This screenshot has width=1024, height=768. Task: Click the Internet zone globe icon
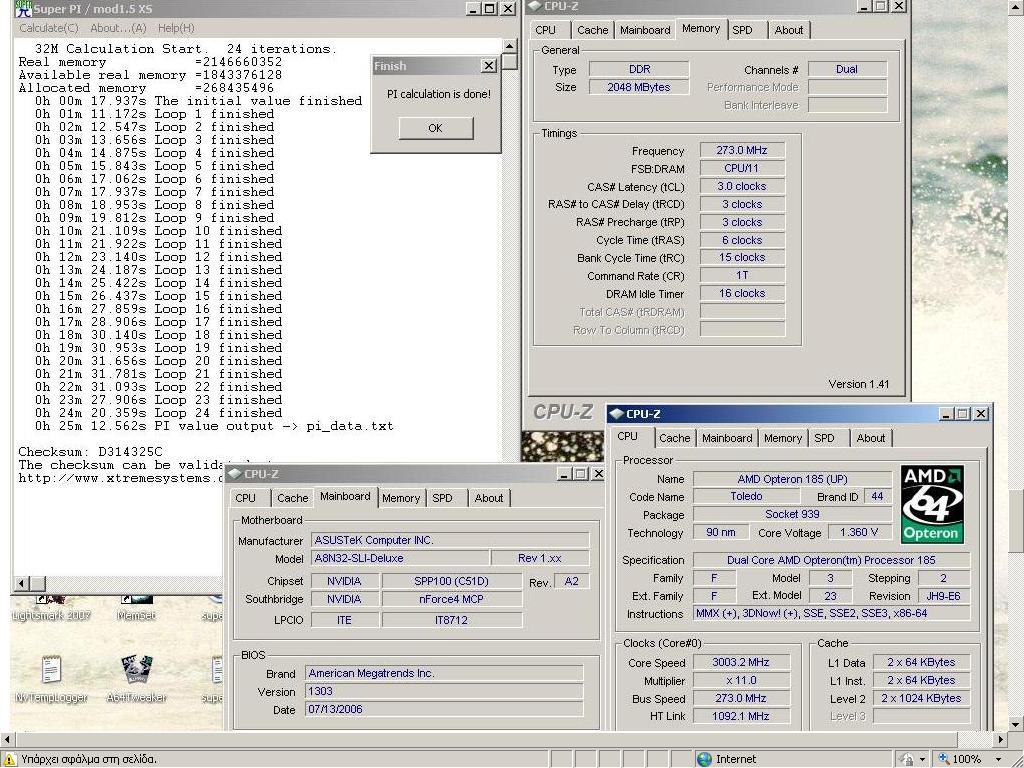tap(704, 759)
